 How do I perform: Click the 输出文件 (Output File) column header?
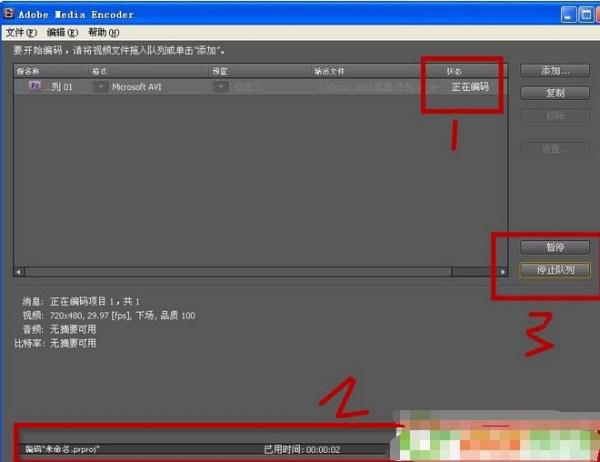pos(330,71)
